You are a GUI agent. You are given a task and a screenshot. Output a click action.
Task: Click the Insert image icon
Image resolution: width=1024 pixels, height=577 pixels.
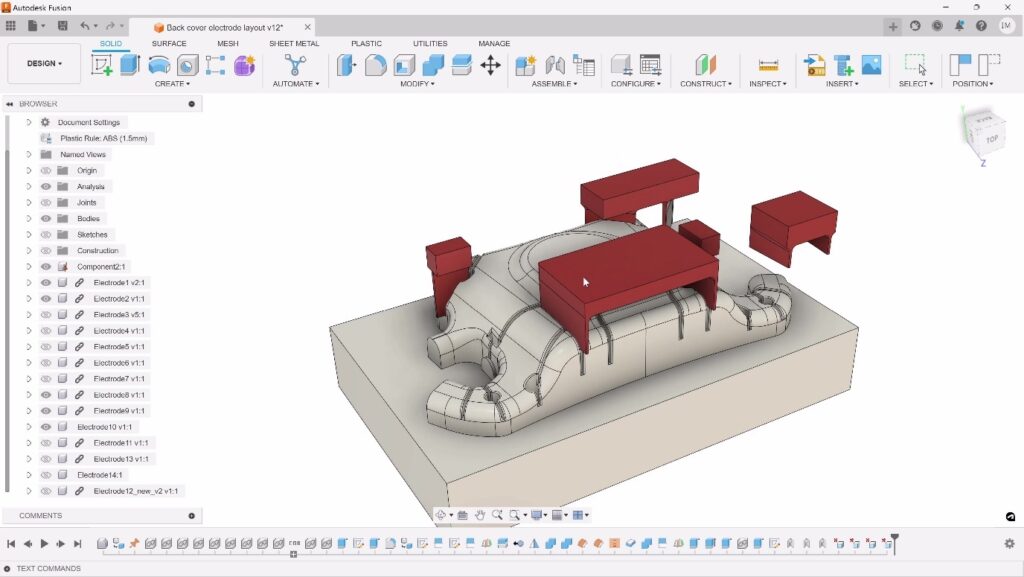[x=871, y=65]
